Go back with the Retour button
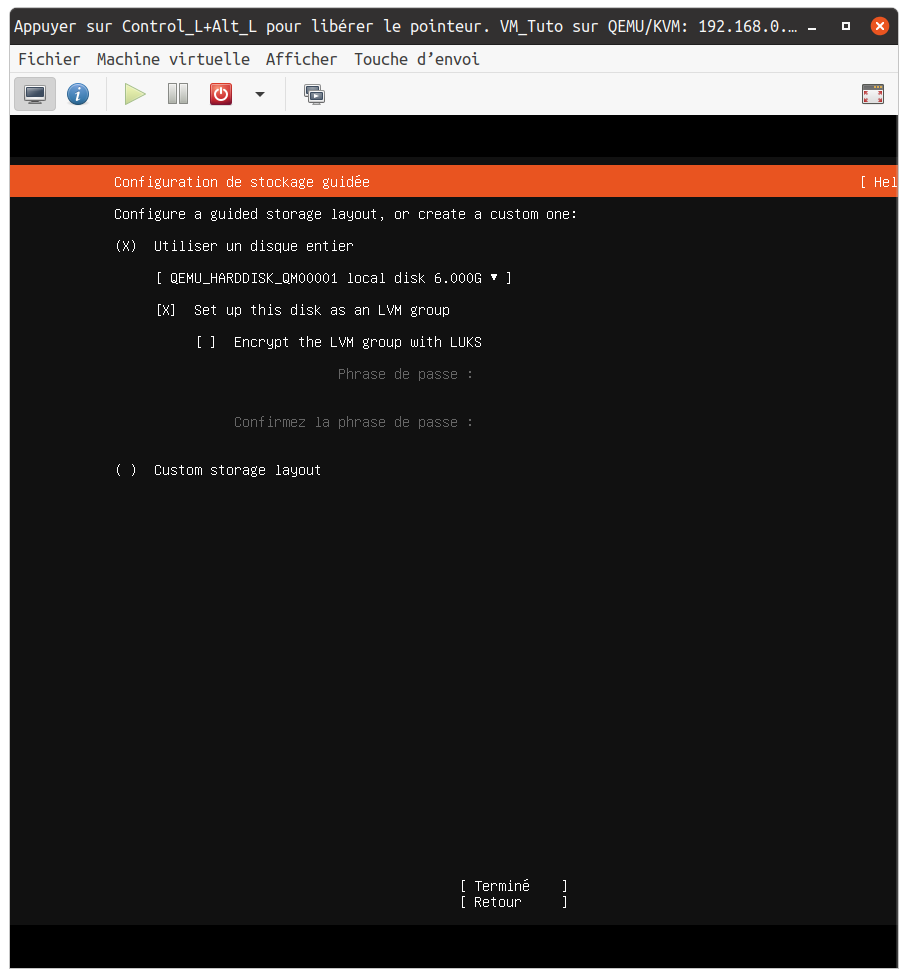This screenshot has height=978, width=908. point(513,902)
